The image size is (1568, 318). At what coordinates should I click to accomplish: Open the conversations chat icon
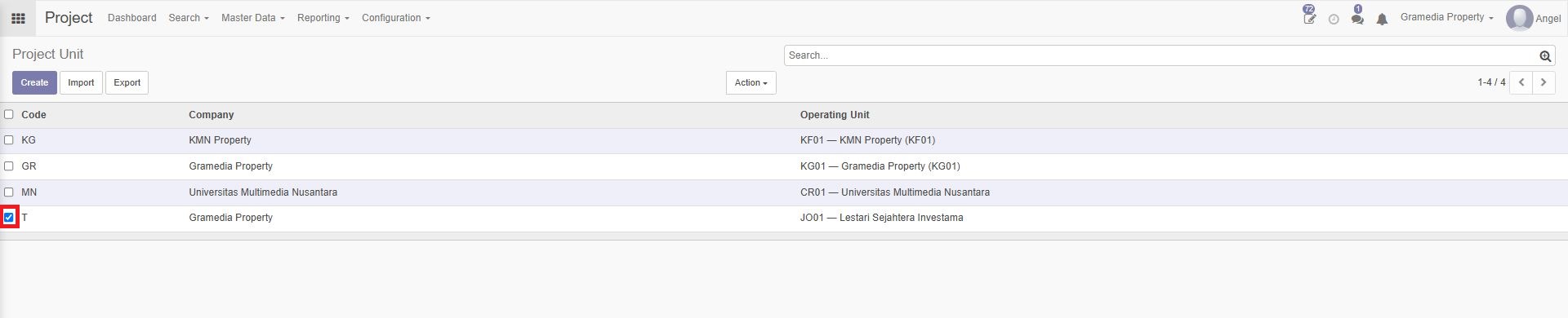tap(1357, 16)
